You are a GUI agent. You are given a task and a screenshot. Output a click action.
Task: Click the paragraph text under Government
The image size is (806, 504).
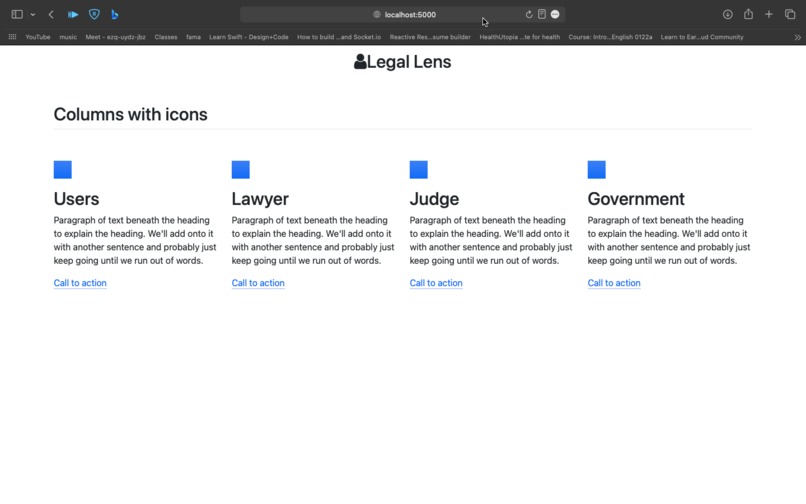(x=669, y=240)
